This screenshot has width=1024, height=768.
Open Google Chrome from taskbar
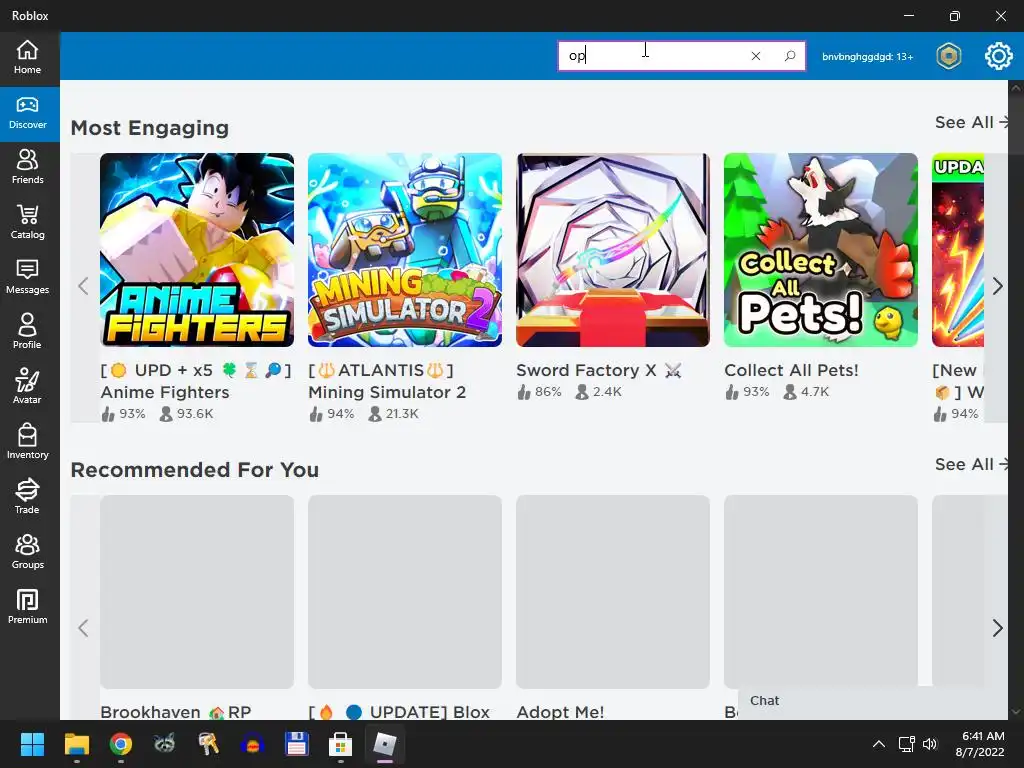121,744
